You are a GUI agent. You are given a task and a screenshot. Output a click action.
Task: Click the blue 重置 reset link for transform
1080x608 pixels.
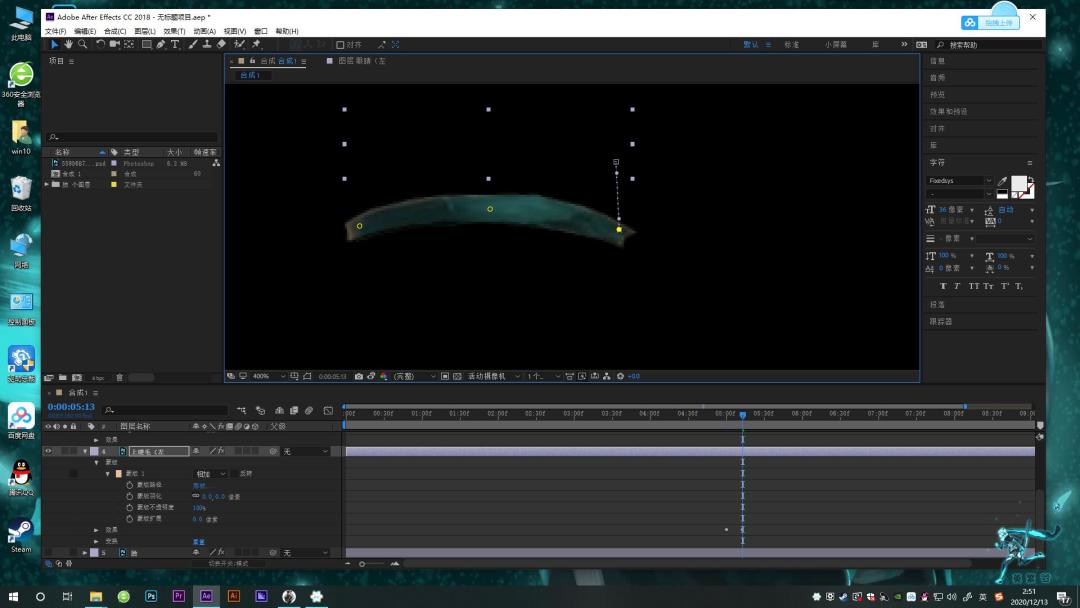pyautogui.click(x=198, y=541)
